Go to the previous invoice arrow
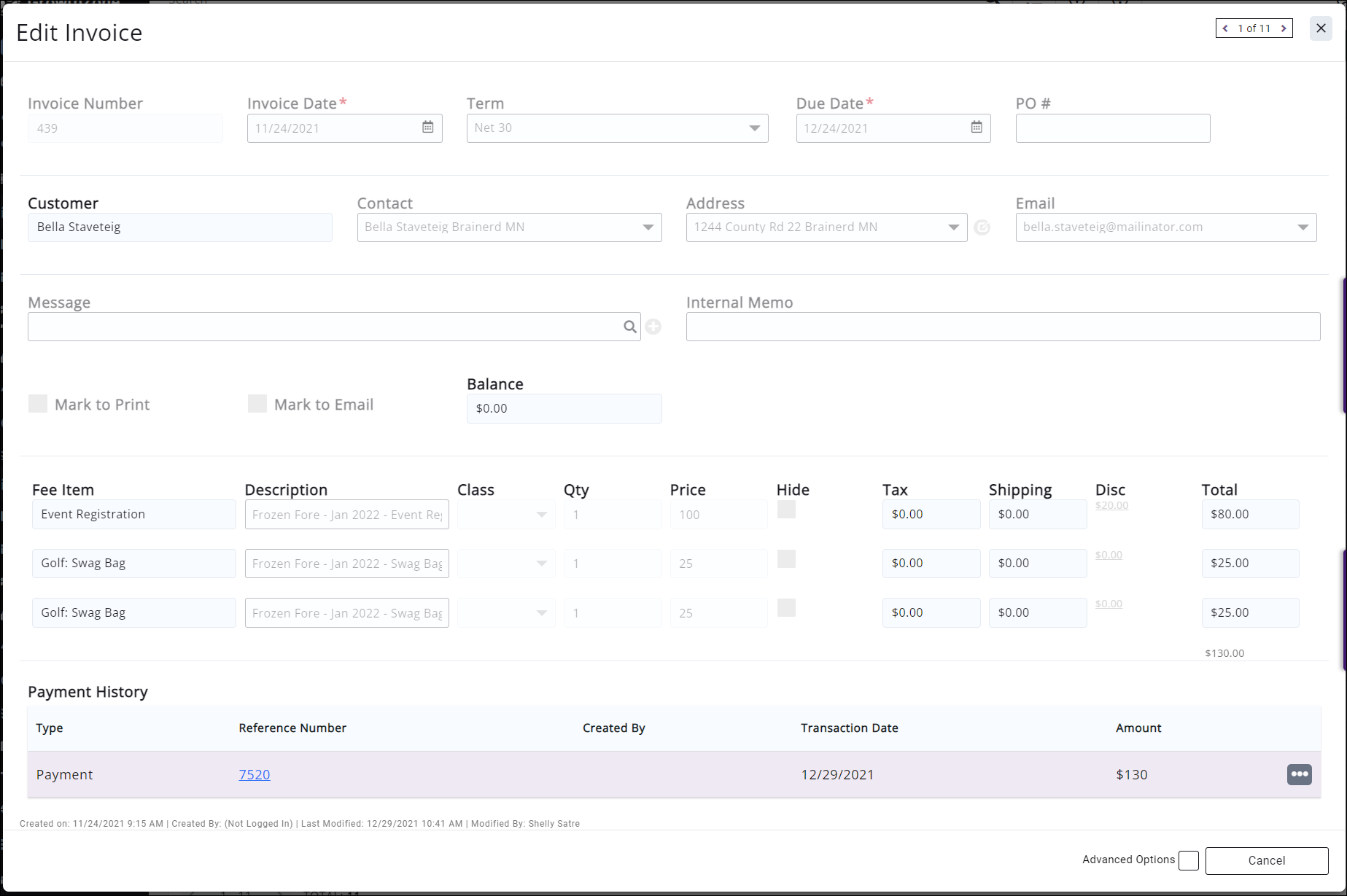Screen dimensions: 1347x896 point(1225,28)
